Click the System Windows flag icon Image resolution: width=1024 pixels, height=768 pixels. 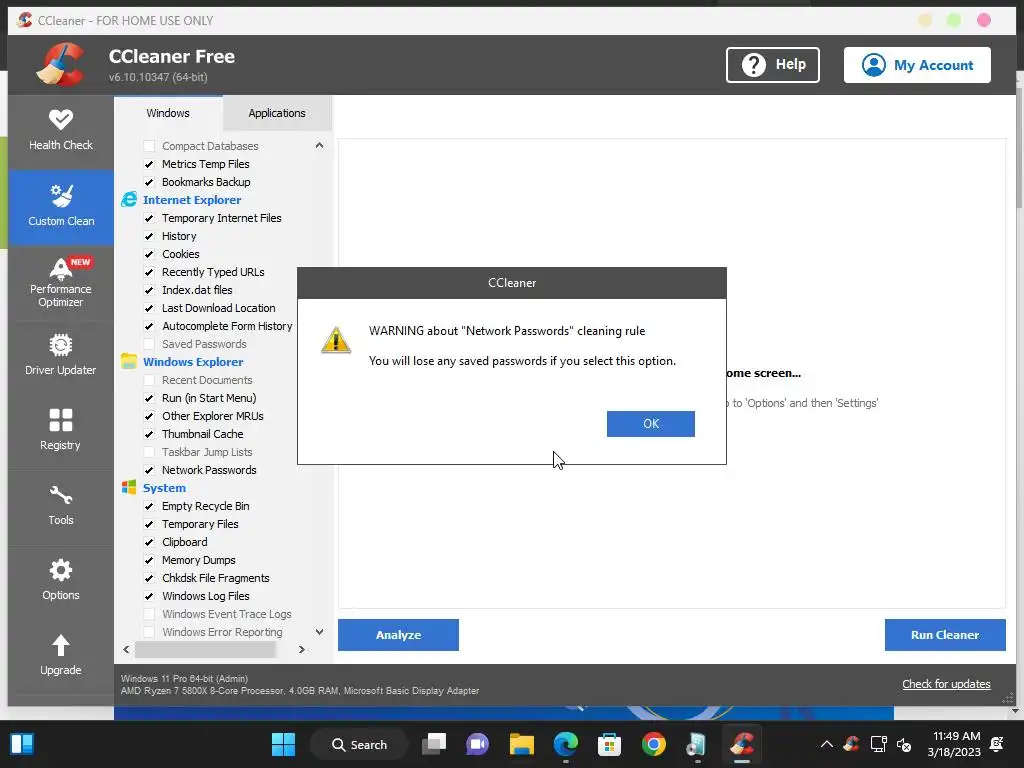tap(129, 487)
